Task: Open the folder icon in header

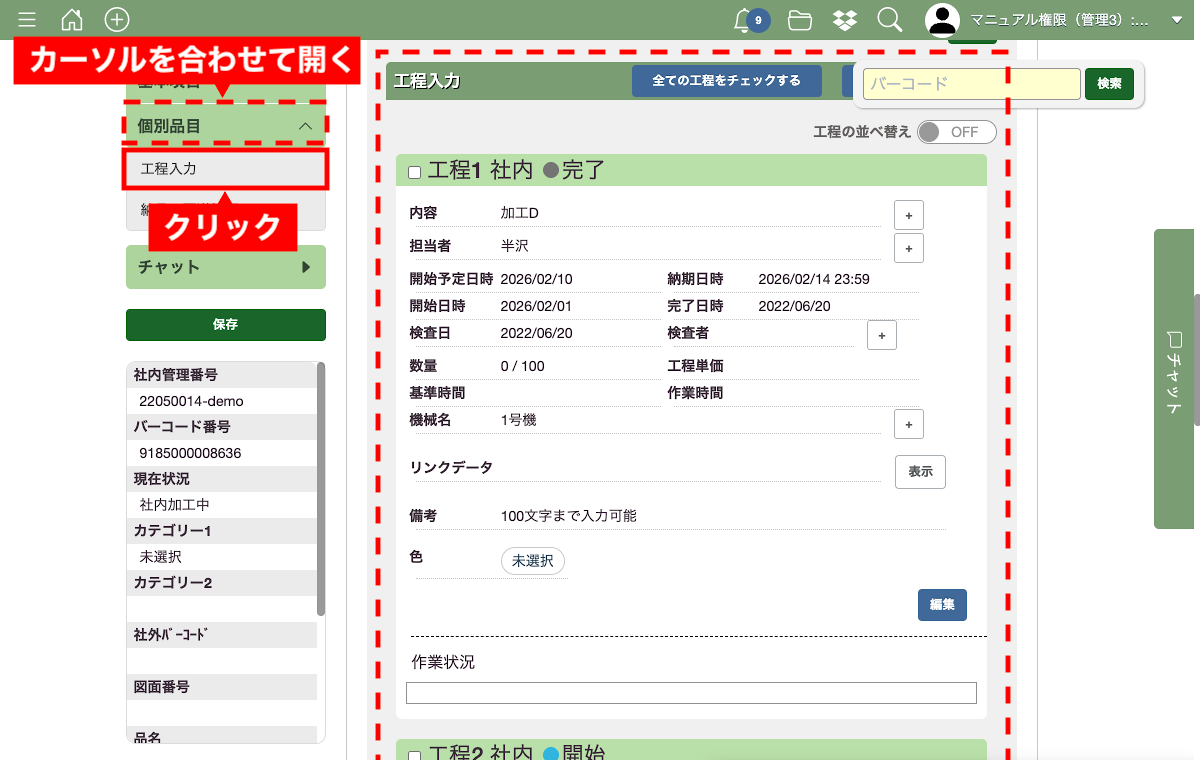Action: [x=799, y=19]
